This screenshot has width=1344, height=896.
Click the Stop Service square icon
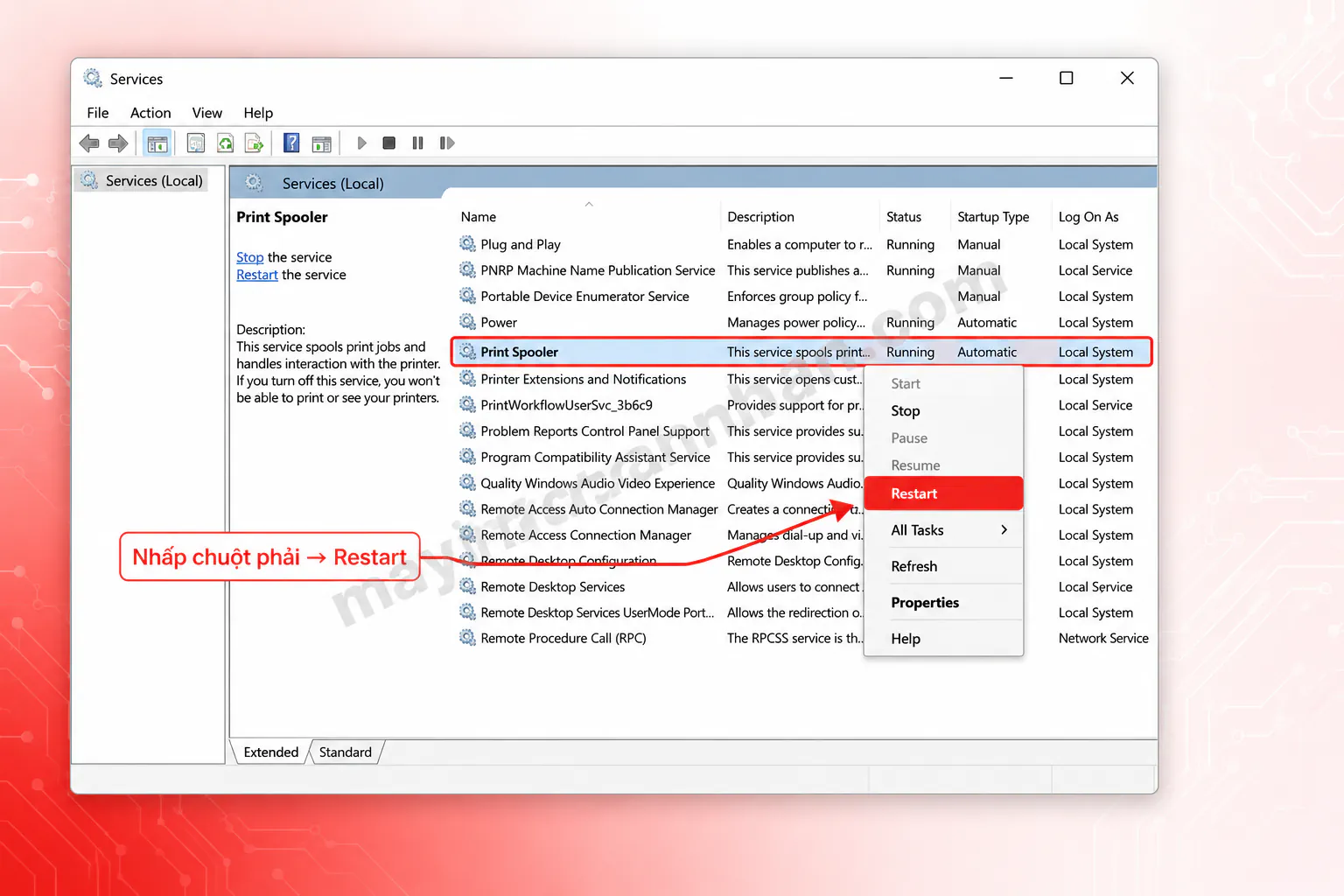[x=389, y=143]
